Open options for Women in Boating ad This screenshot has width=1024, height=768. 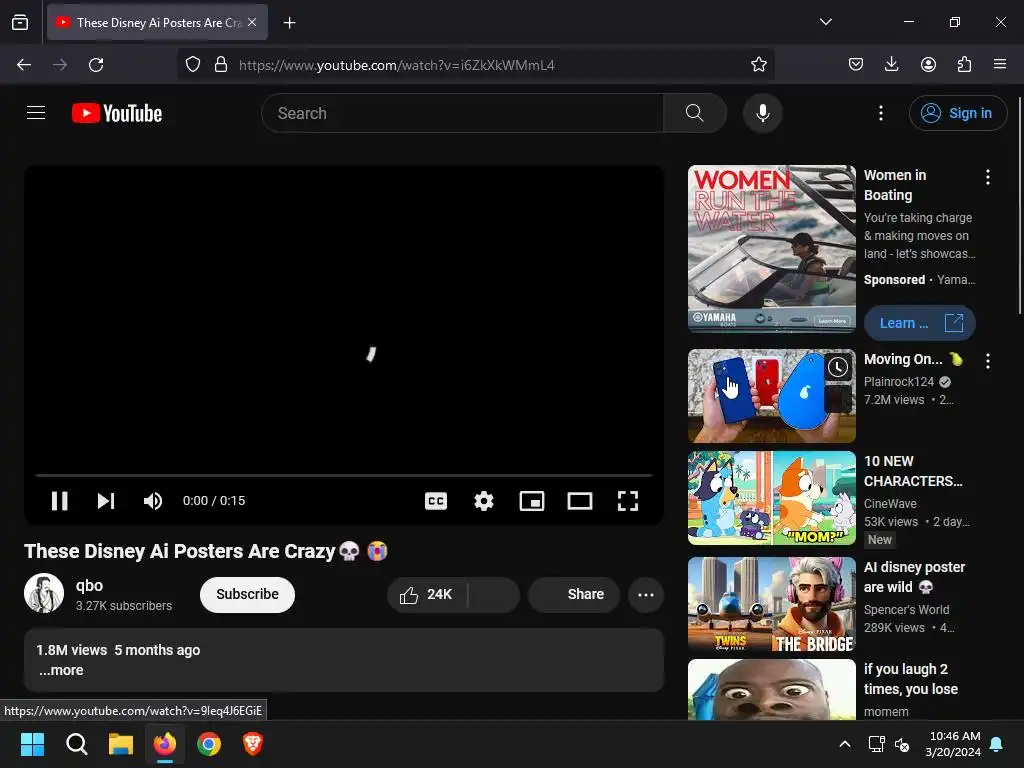click(987, 177)
